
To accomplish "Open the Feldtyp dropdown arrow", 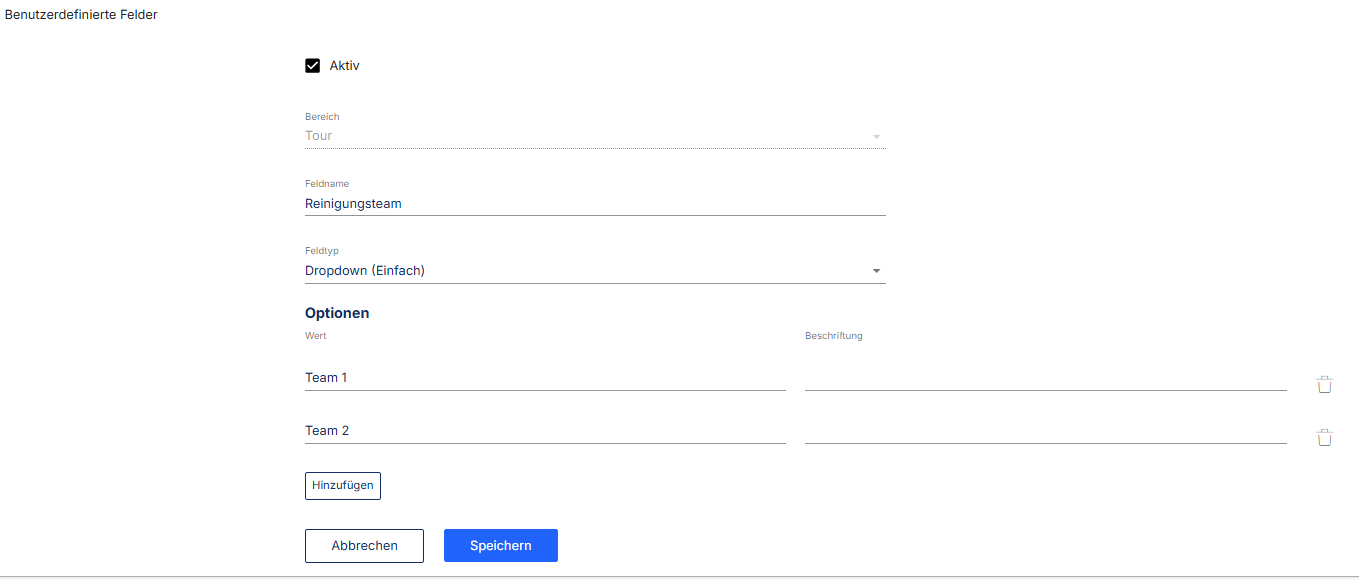I will [876, 271].
